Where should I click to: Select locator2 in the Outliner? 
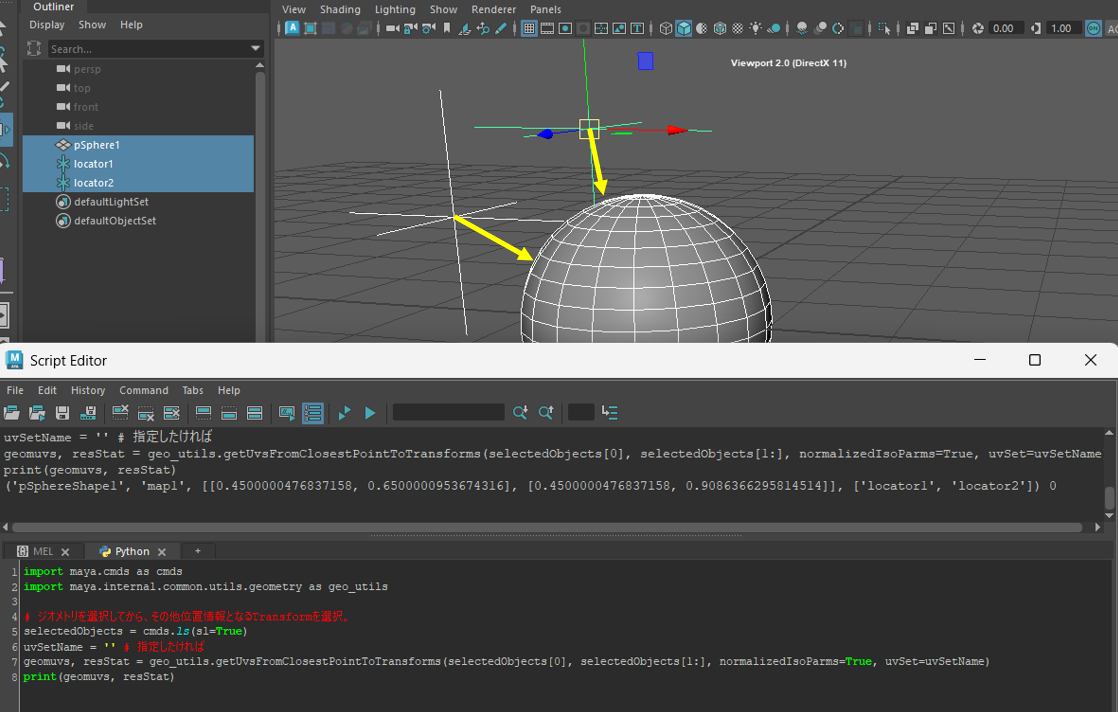pos(94,183)
